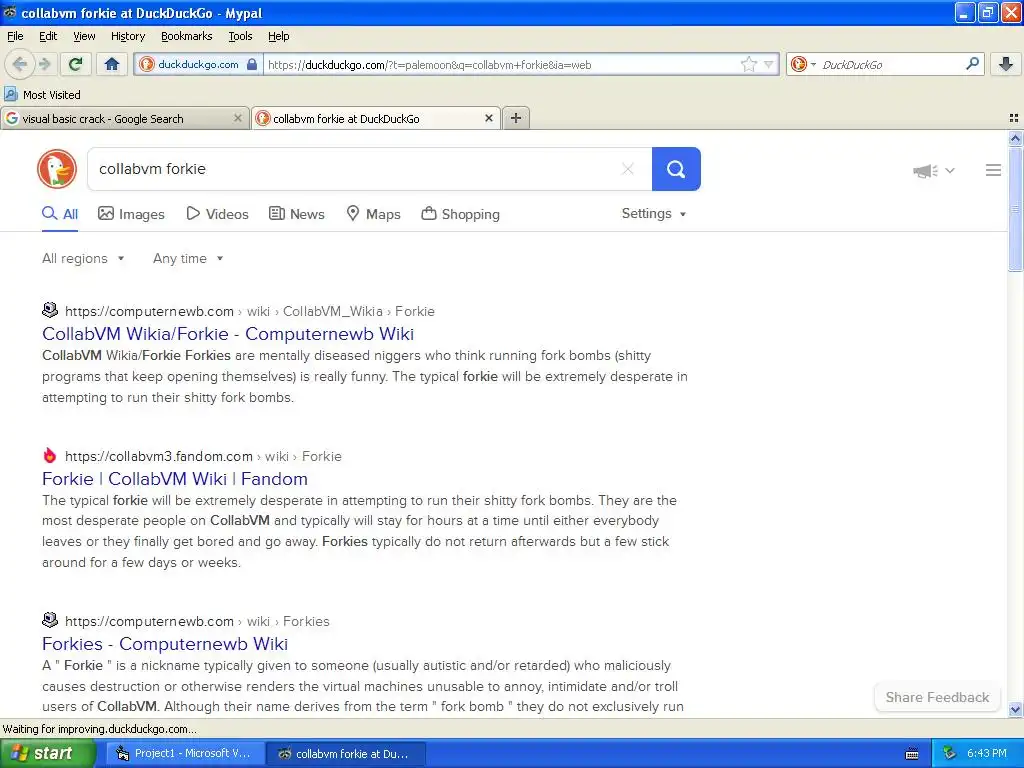Click the tab groups grid icon

pyautogui.click(x=1014, y=118)
